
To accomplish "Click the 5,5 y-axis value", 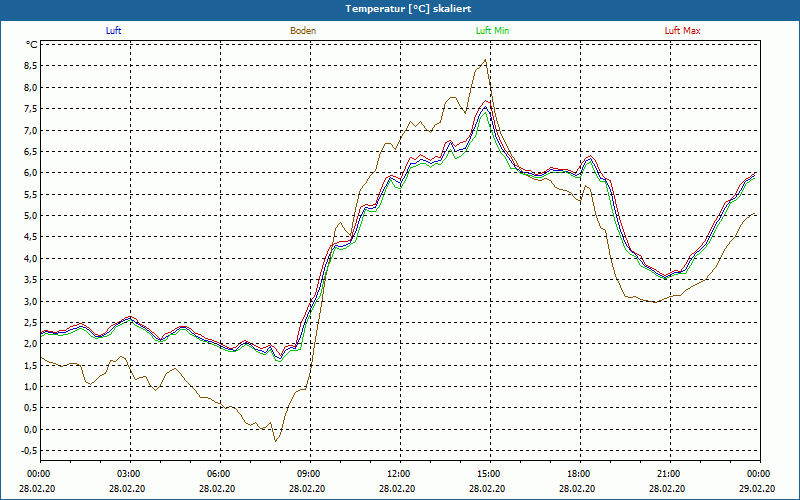I will [x=31, y=194].
